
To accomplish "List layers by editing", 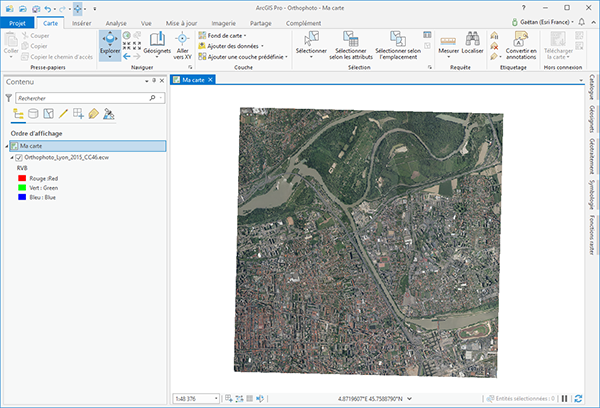I will (x=62, y=115).
